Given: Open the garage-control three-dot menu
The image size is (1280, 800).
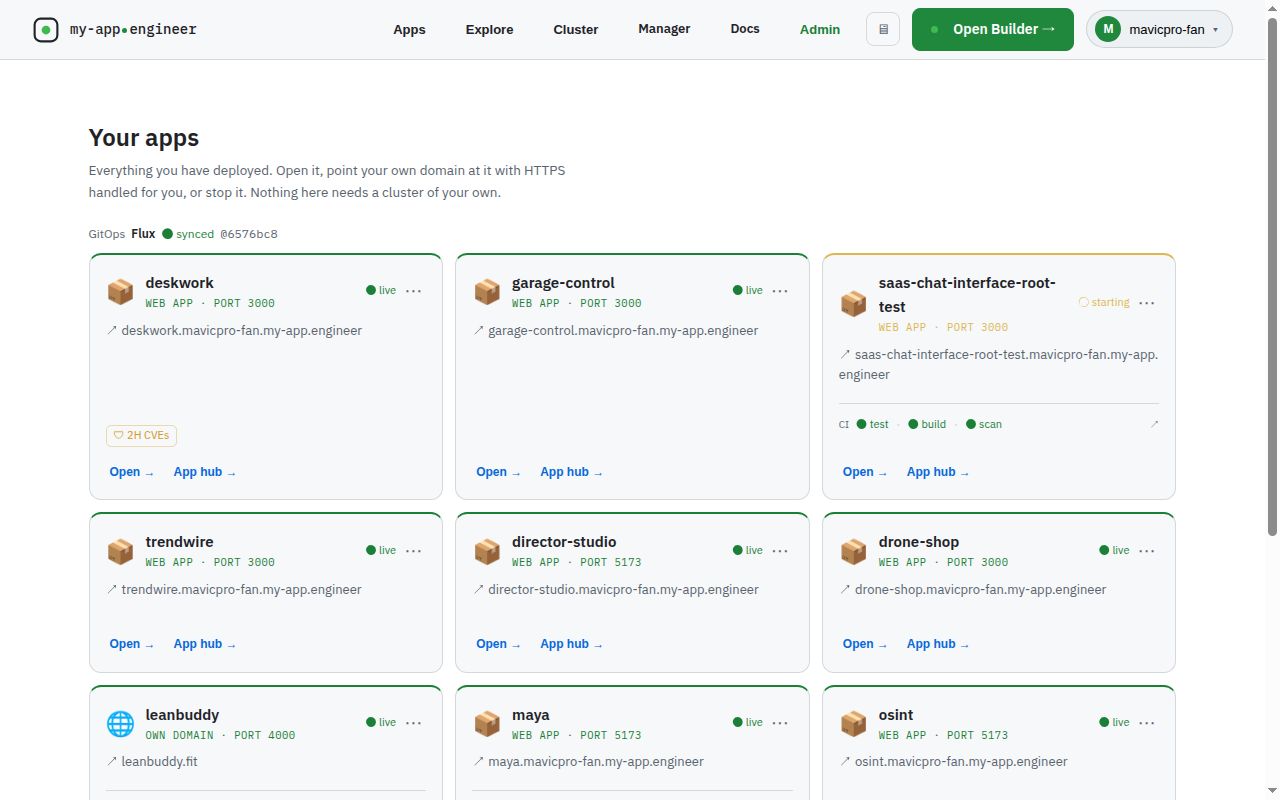Looking at the screenshot, I should coord(780,291).
